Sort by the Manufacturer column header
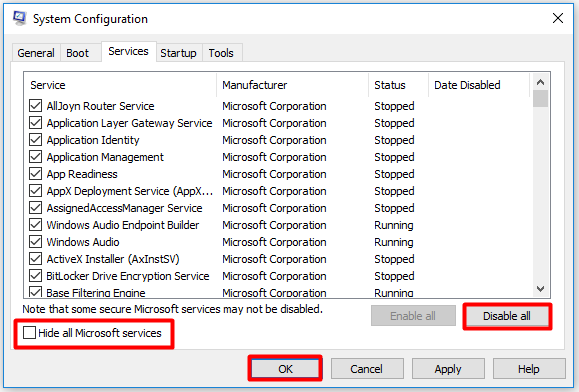The width and height of the screenshot is (579, 392). point(292,85)
